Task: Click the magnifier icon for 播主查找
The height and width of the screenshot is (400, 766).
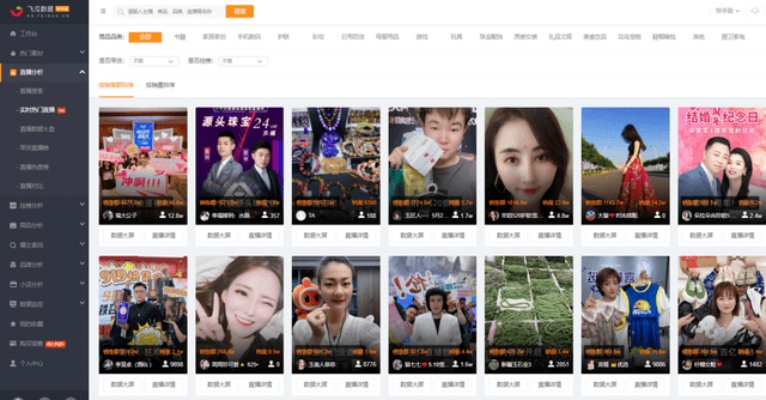Action: coord(13,245)
